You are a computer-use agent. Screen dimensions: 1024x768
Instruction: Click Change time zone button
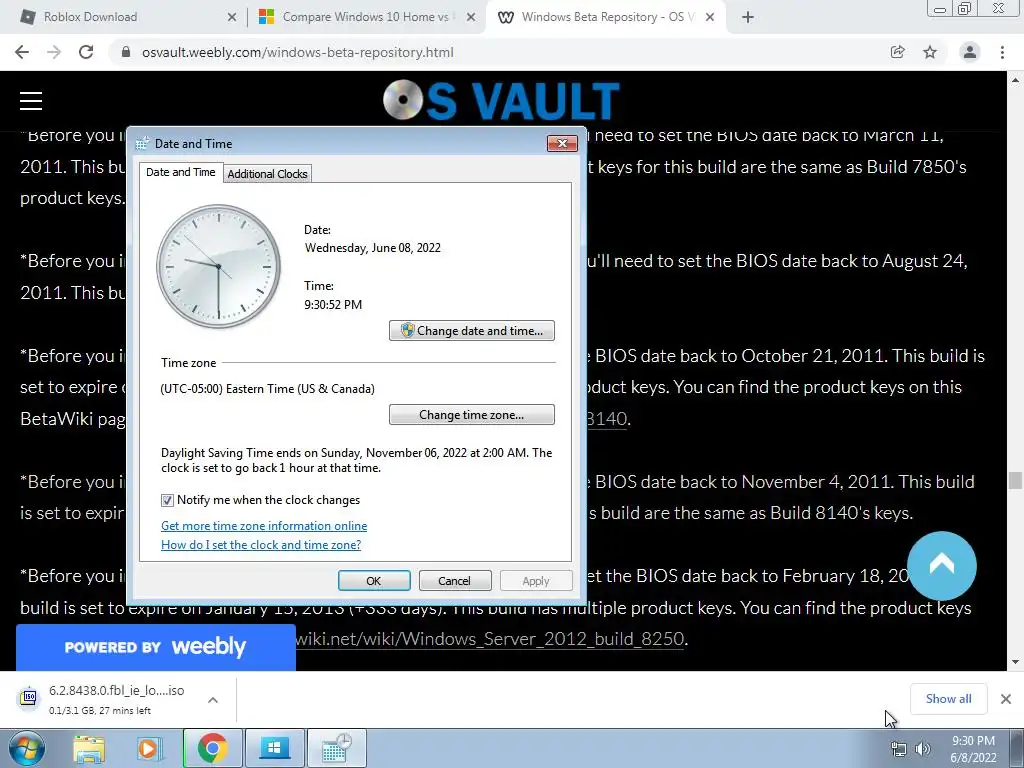[x=472, y=415]
